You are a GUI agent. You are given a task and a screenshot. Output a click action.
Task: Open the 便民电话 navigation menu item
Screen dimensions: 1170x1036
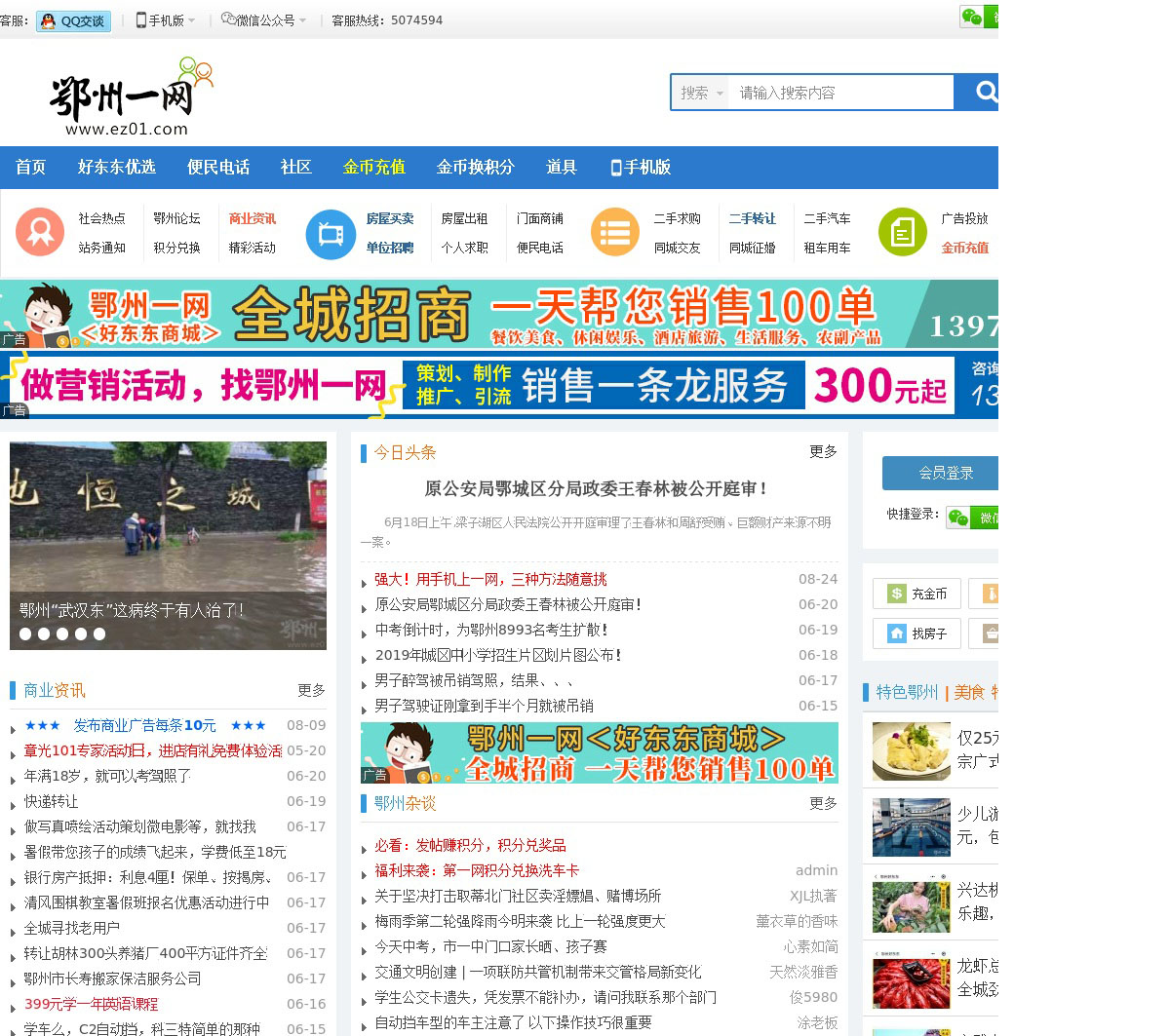[x=218, y=167]
